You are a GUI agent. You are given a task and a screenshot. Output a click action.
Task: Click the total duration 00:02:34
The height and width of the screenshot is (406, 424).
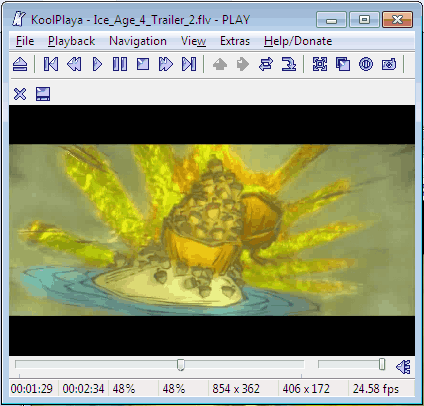83,389
